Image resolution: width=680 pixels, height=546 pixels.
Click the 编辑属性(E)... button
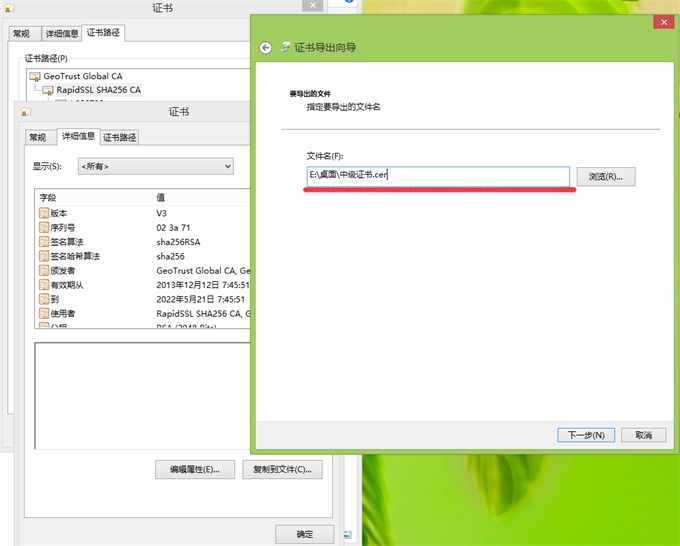194,469
